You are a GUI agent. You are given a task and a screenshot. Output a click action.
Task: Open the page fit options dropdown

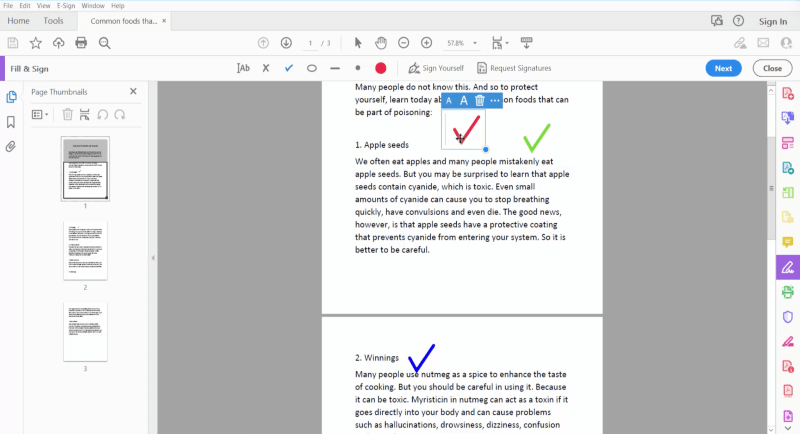tap(499, 43)
